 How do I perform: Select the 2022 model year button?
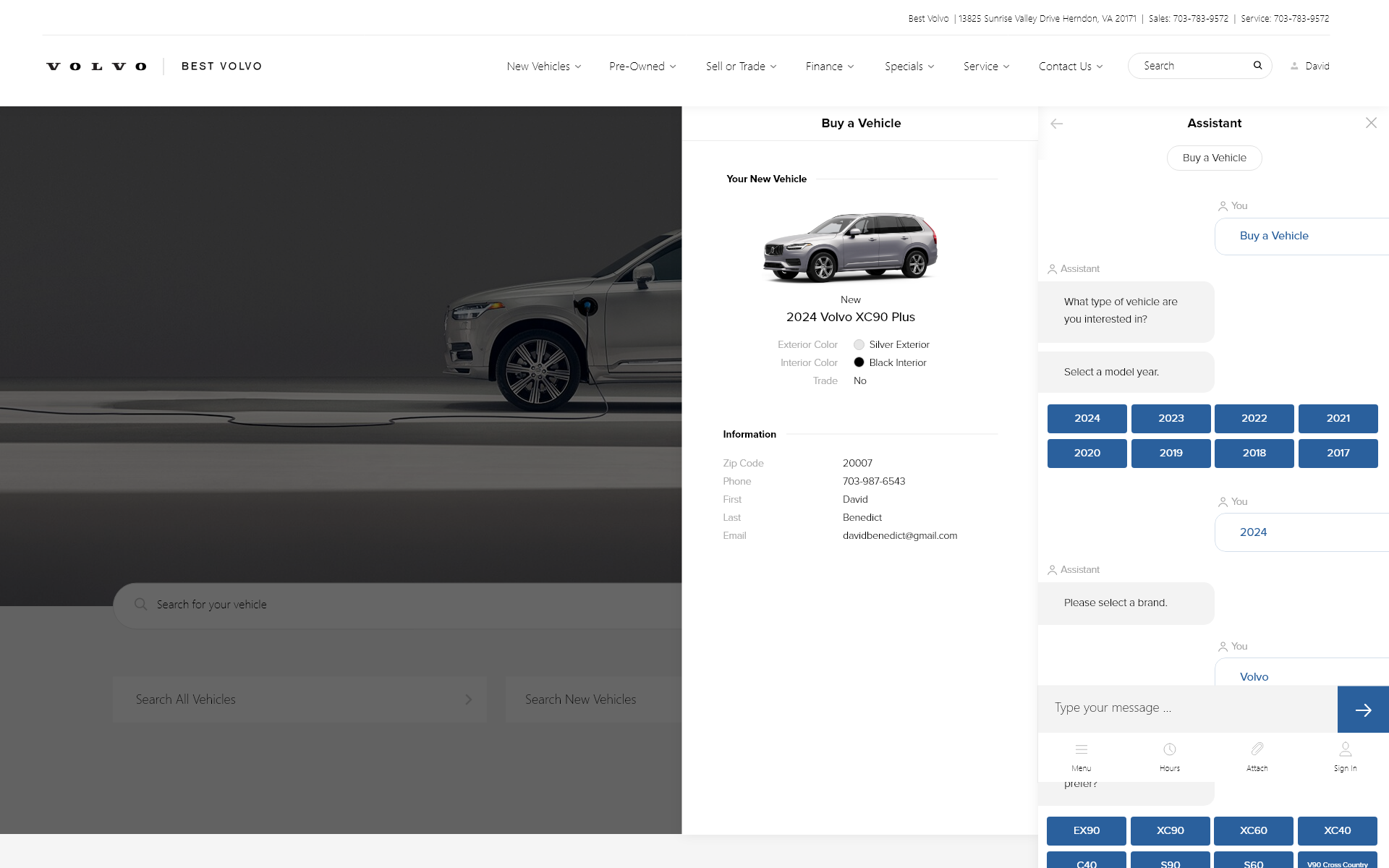point(1254,419)
